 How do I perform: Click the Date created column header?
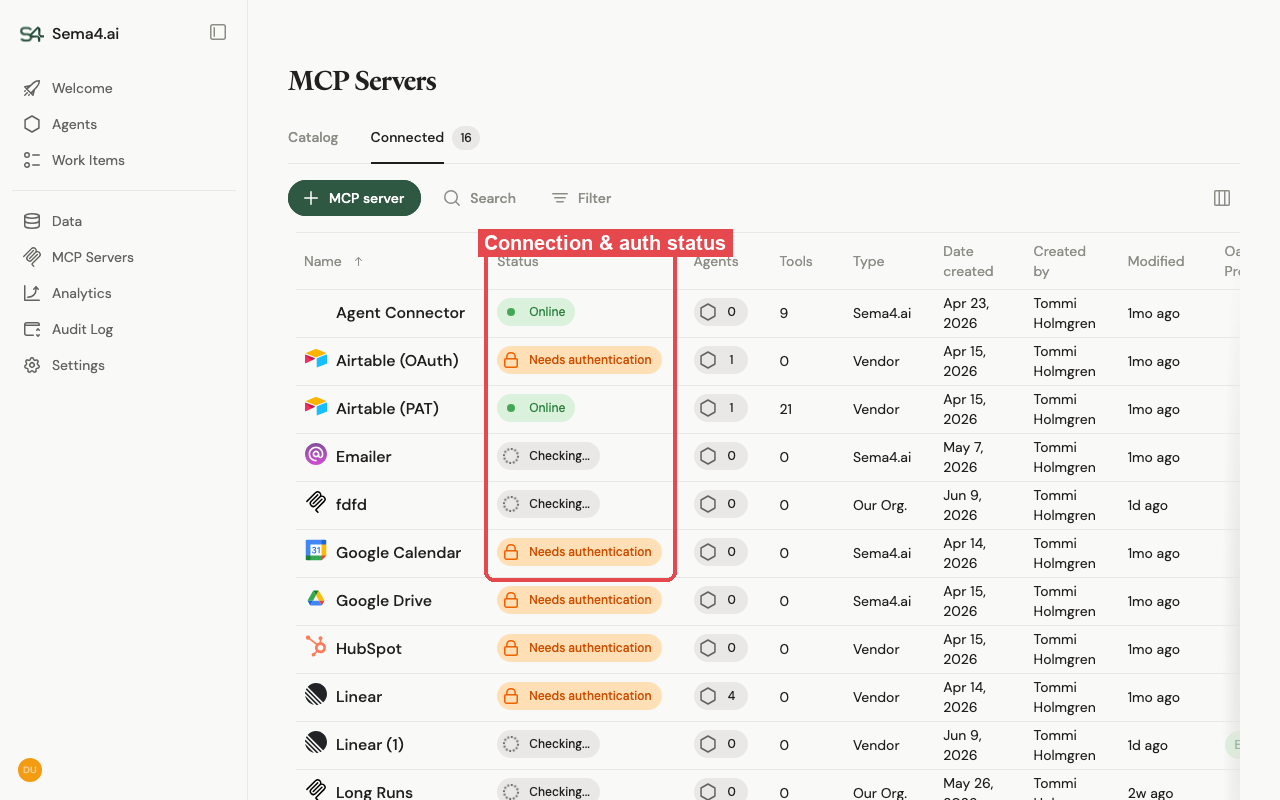(968, 261)
